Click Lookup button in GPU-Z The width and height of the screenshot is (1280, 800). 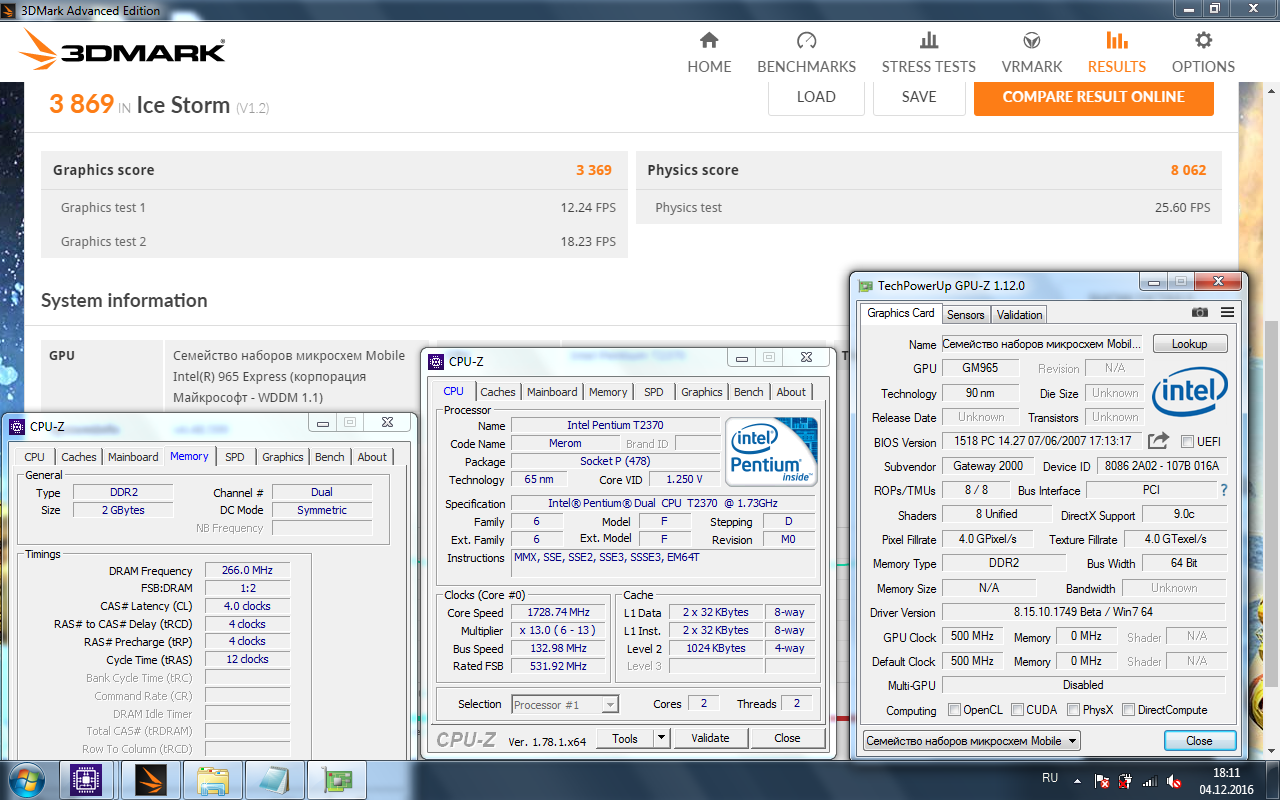point(1190,343)
